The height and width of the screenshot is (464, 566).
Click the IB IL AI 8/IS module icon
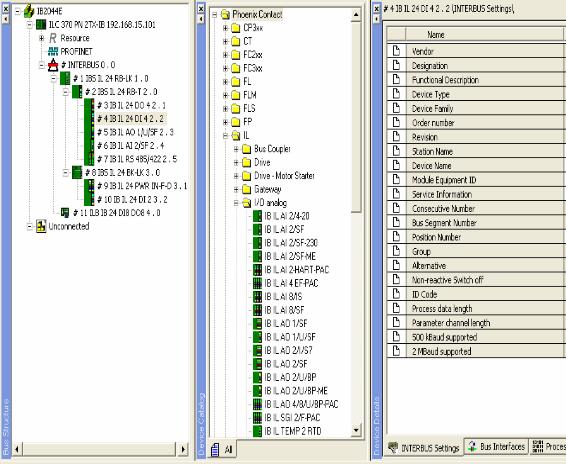point(257,297)
